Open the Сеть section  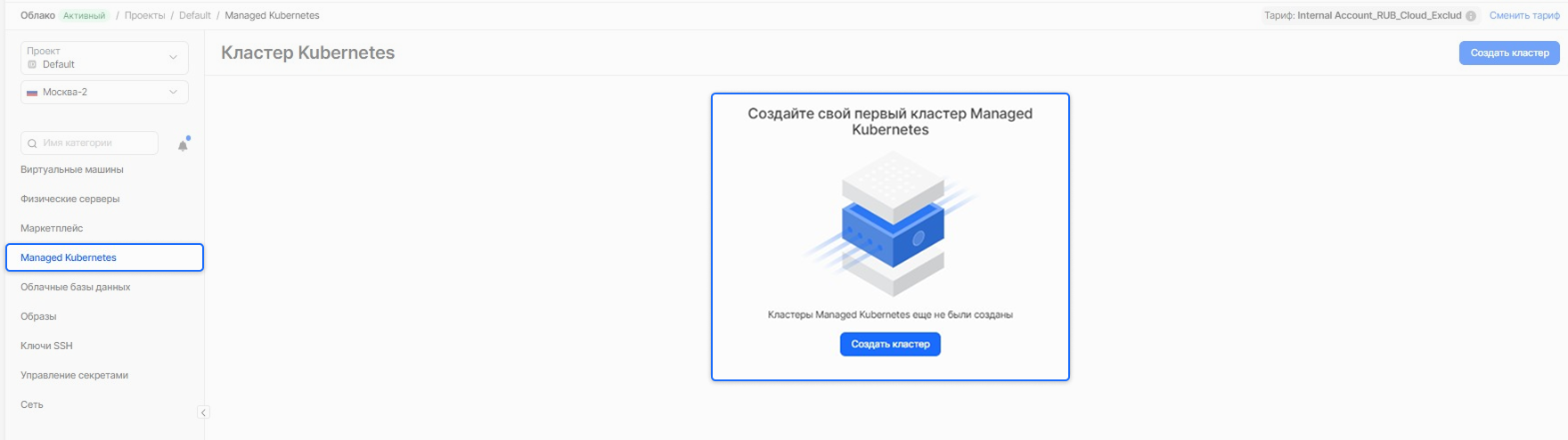[32, 404]
